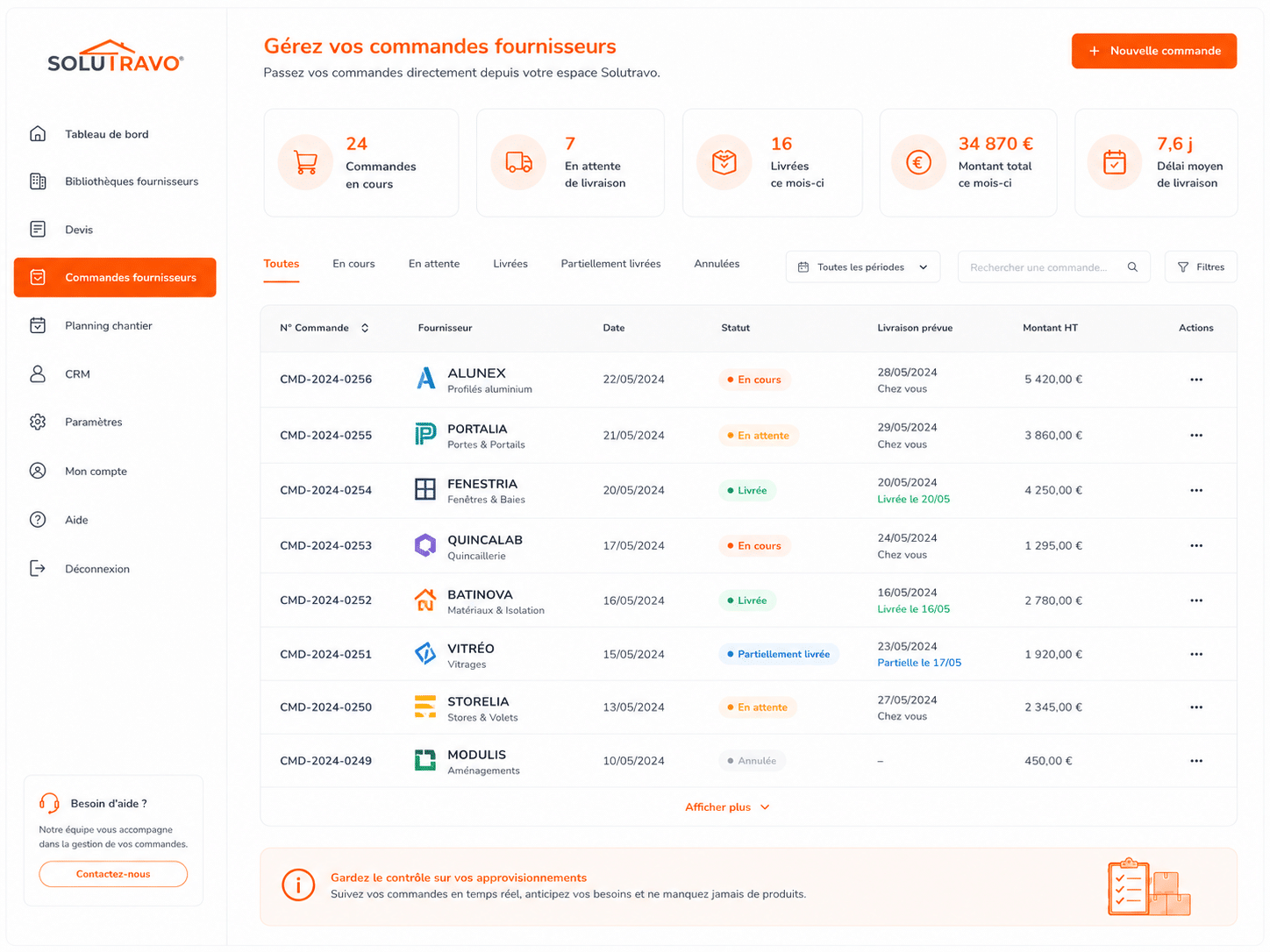Open actions menu for CMD-2024-0251
This screenshot has width=1270, height=952.
point(1196,654)
